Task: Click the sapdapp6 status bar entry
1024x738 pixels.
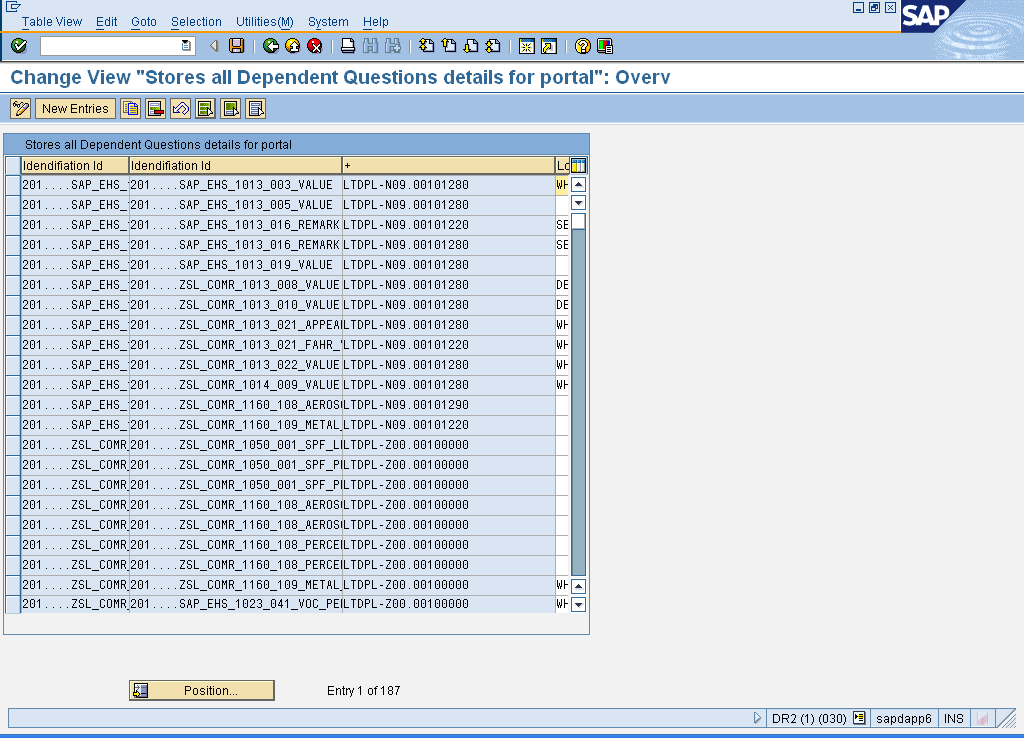Action: 904,718
